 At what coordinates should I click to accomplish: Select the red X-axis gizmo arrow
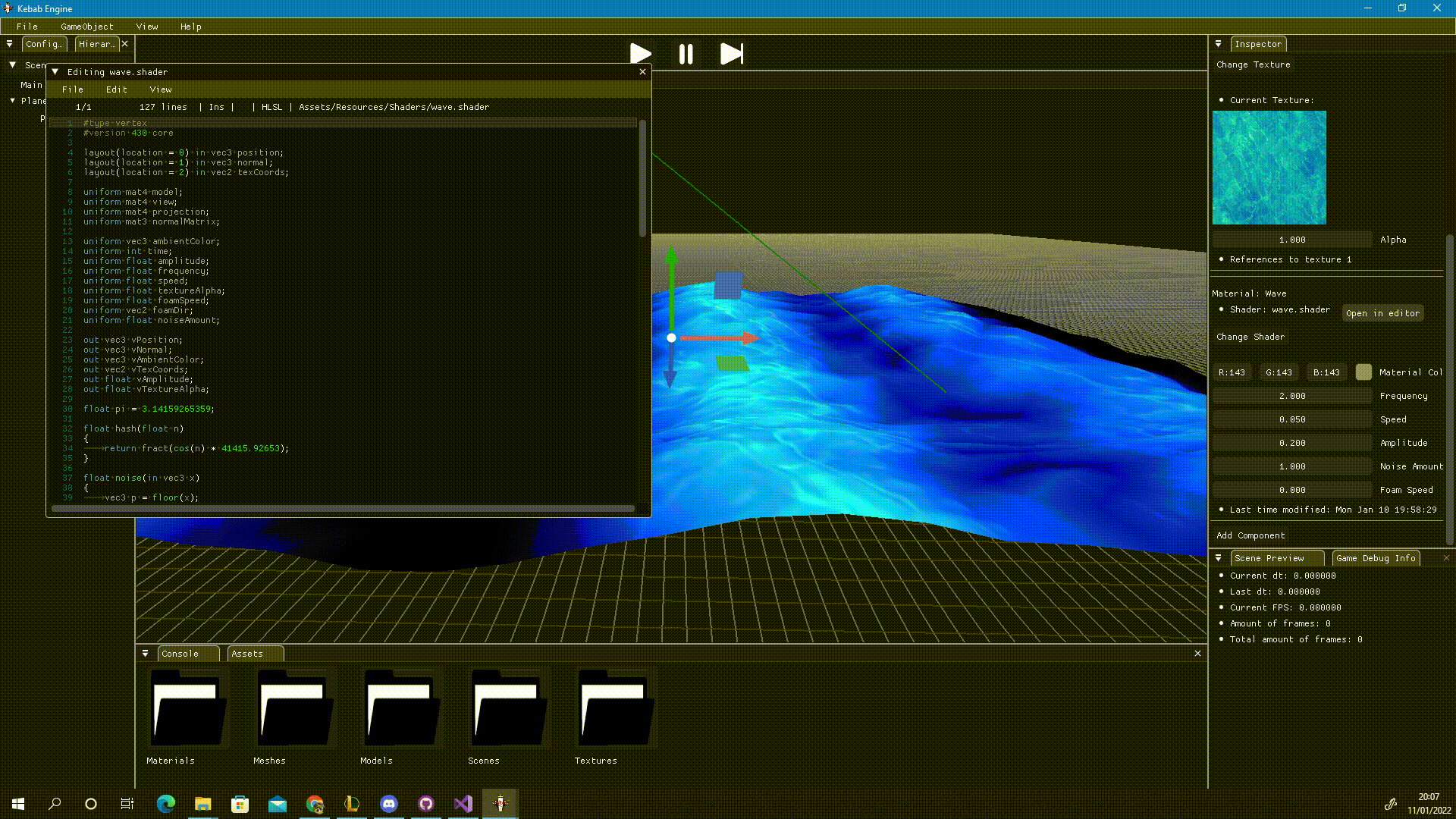pyautogui.click(x=719, y=338)
